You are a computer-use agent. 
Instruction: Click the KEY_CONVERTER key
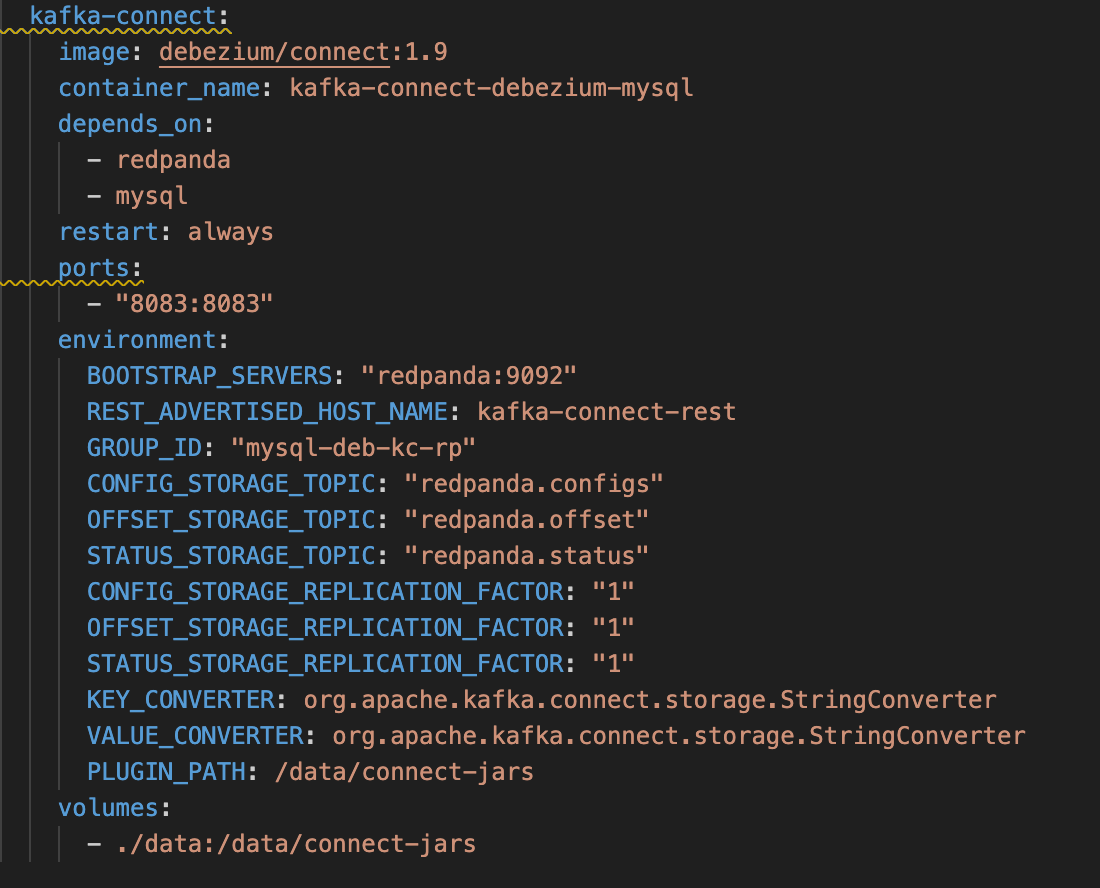pos(181,699)
